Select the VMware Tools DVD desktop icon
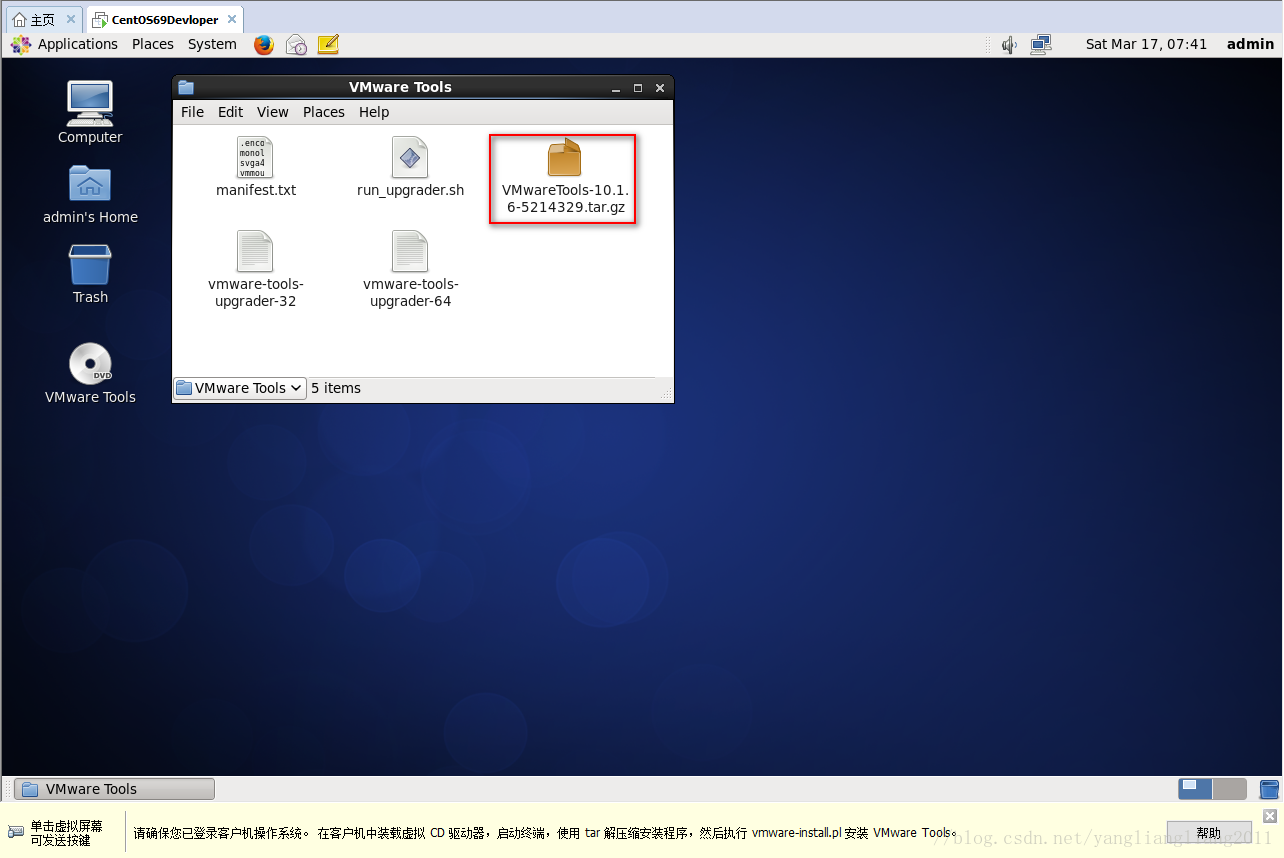The height and width of the screenshot is (858, 1284). point(90,363)
